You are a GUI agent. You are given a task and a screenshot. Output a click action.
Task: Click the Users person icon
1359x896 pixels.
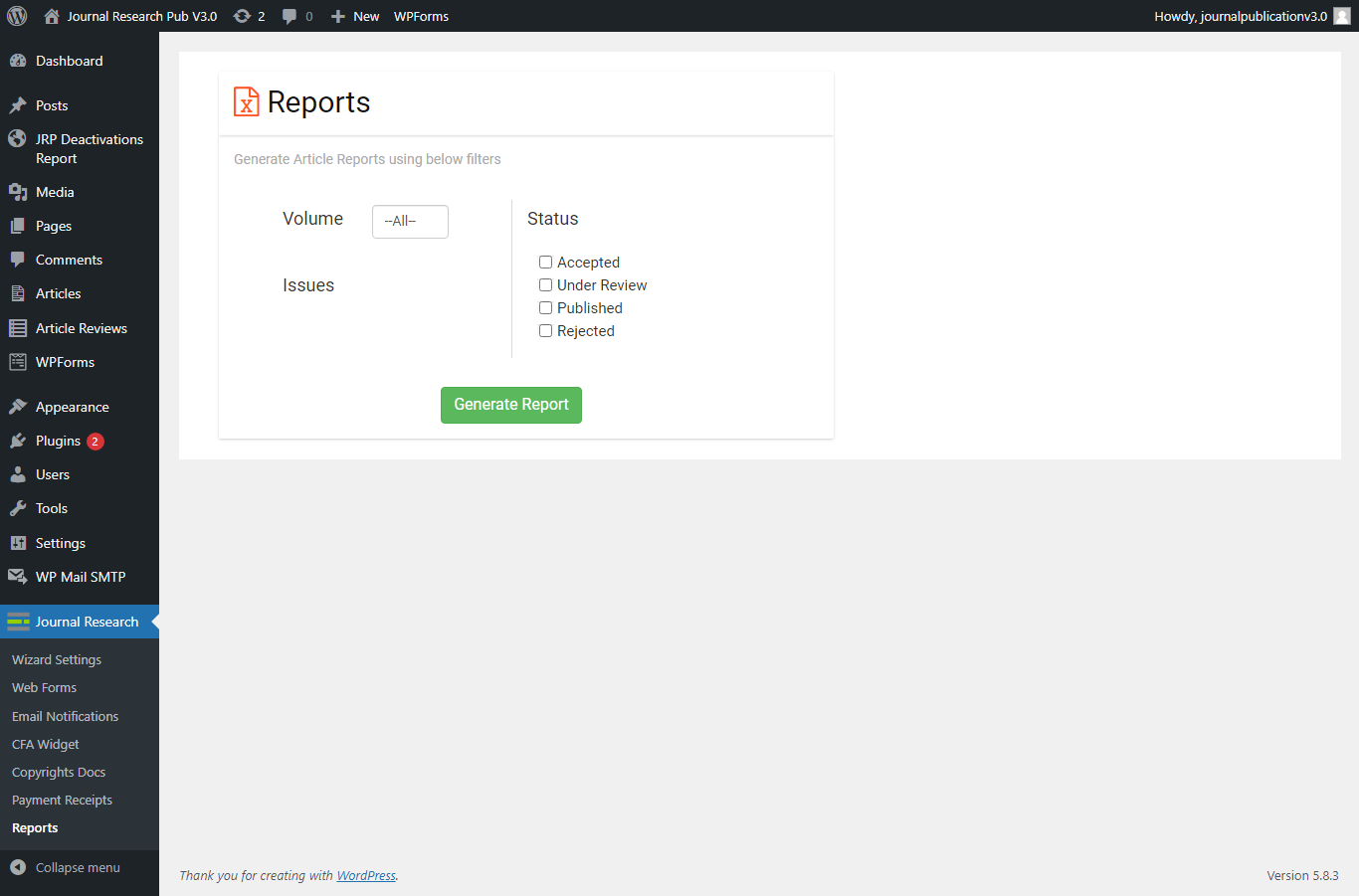click(18, 474)
